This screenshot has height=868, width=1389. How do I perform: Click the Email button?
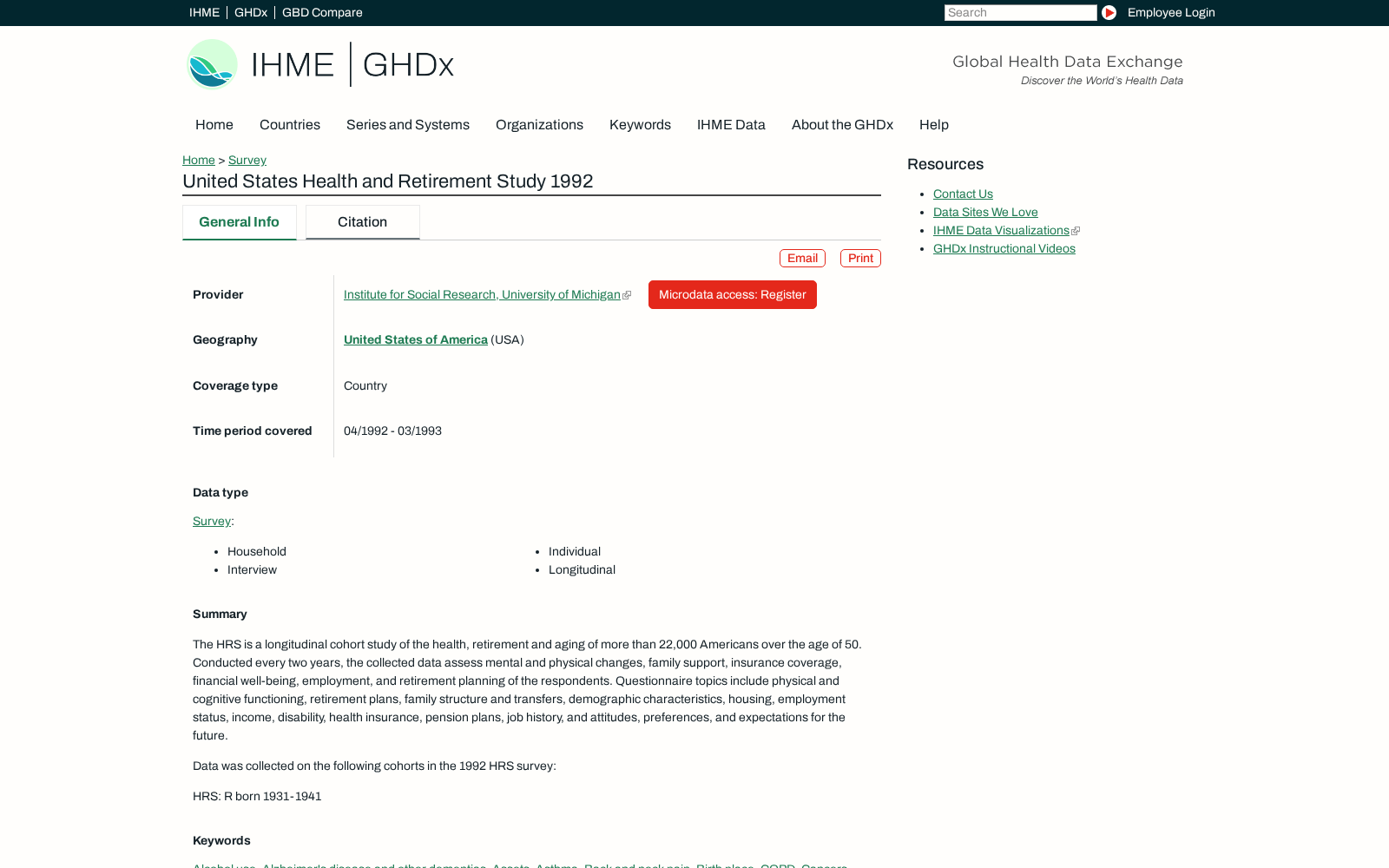(802, 258)
